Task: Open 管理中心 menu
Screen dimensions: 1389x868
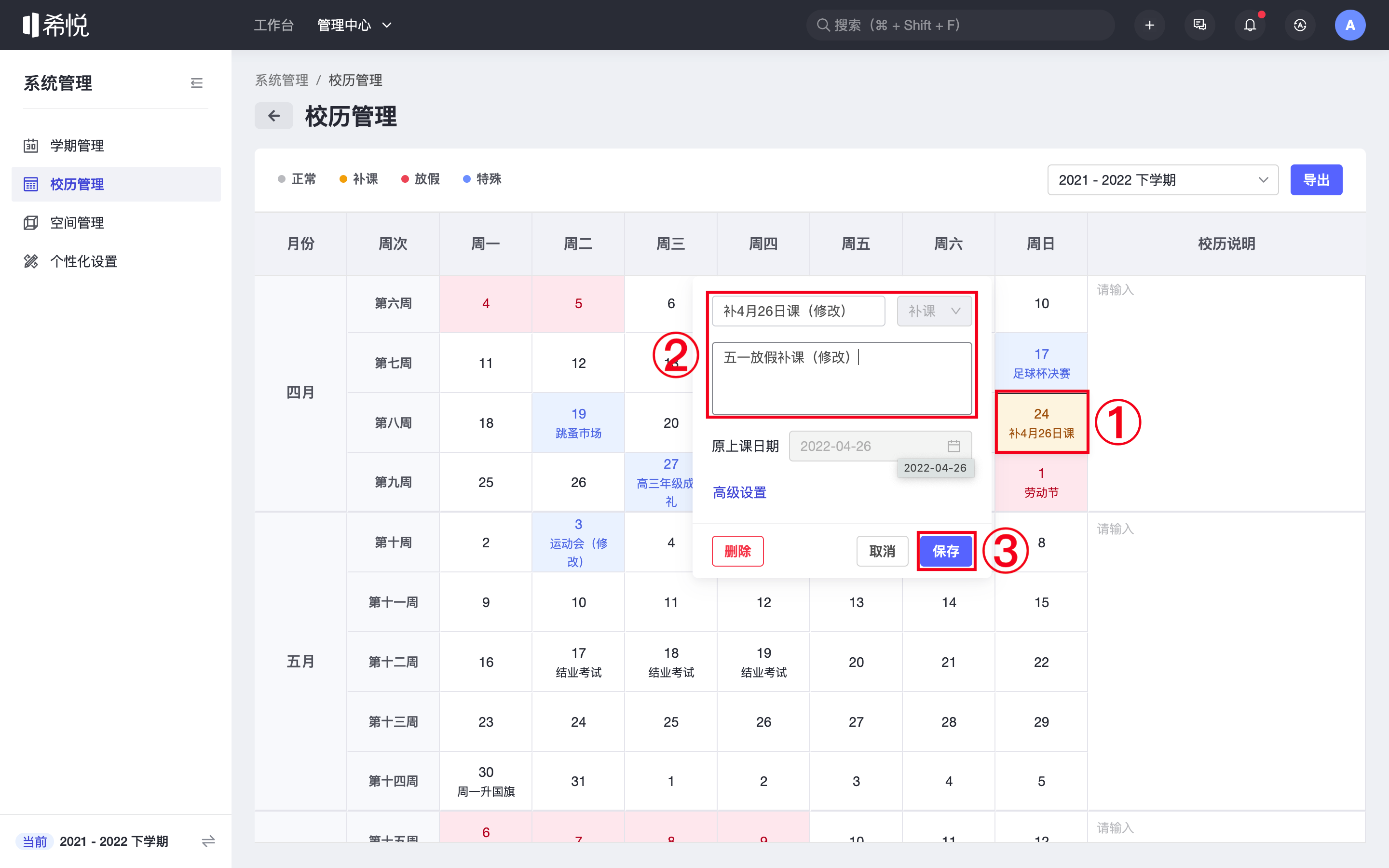Action: [354, 25]
